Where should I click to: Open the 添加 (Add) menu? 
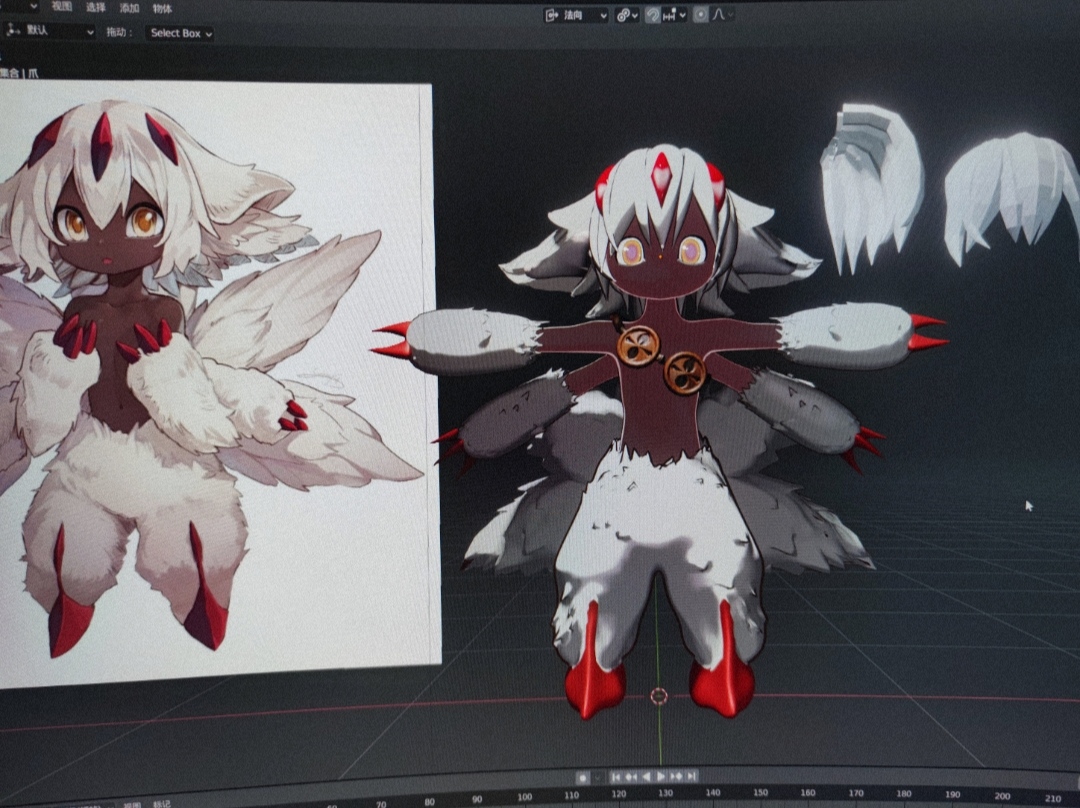pos(129,8)
